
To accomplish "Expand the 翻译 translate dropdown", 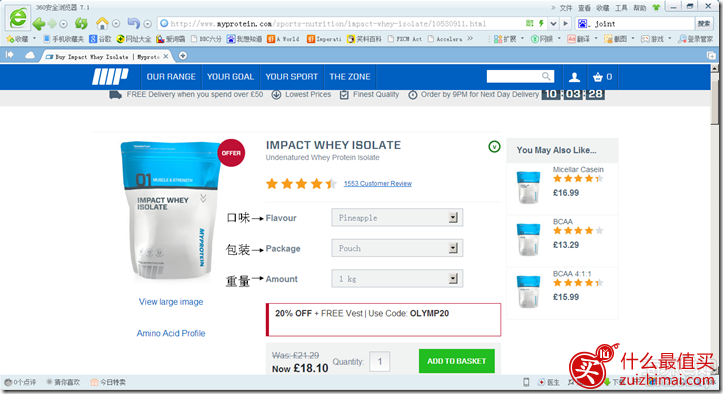I will 596,39.
